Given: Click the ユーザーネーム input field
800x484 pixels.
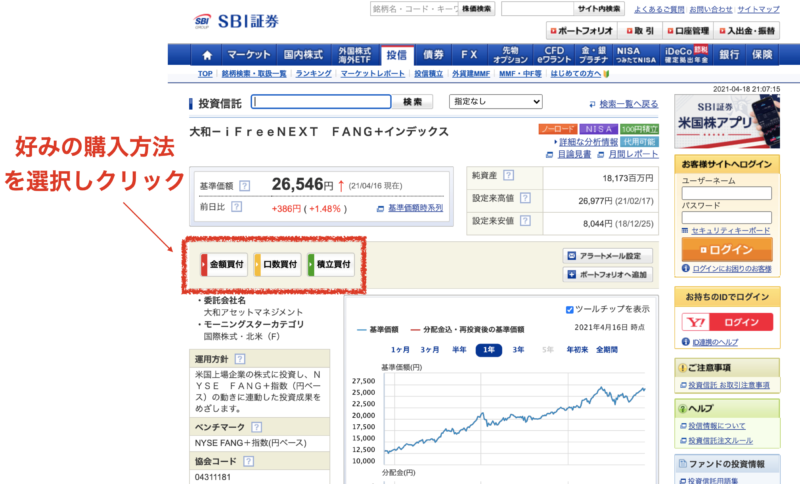Looking at the screenshot, I should point(727,193).
